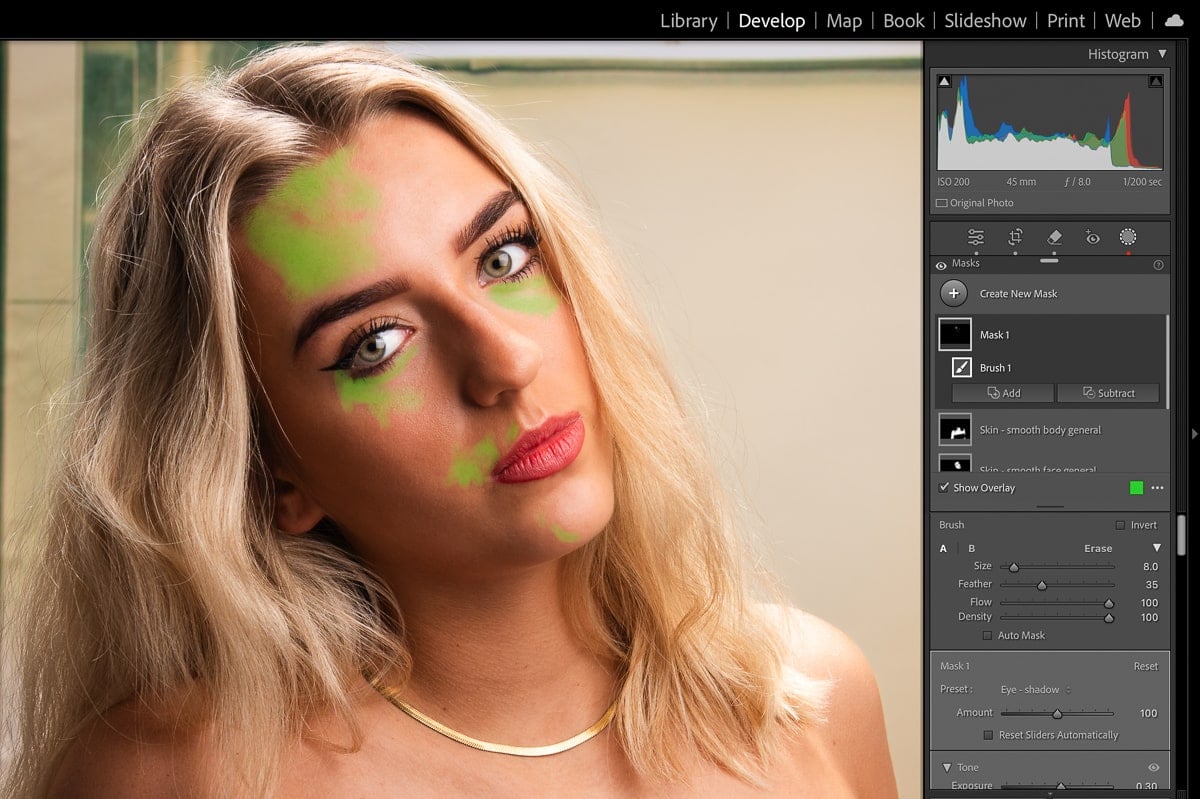The width and height of the screenshot is (1200, 799).
Task: Toggle shadow clipping indicator in histogram
Action: pos(944,81)
